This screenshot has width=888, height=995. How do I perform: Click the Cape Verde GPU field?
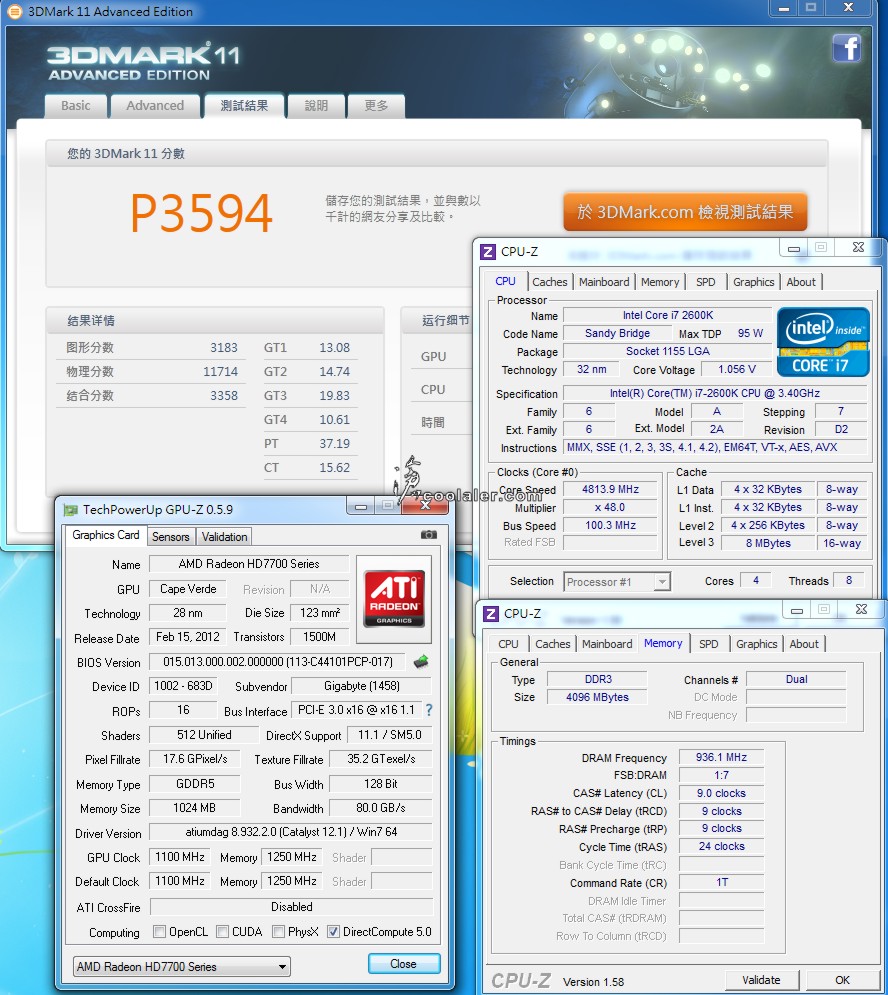188,589
